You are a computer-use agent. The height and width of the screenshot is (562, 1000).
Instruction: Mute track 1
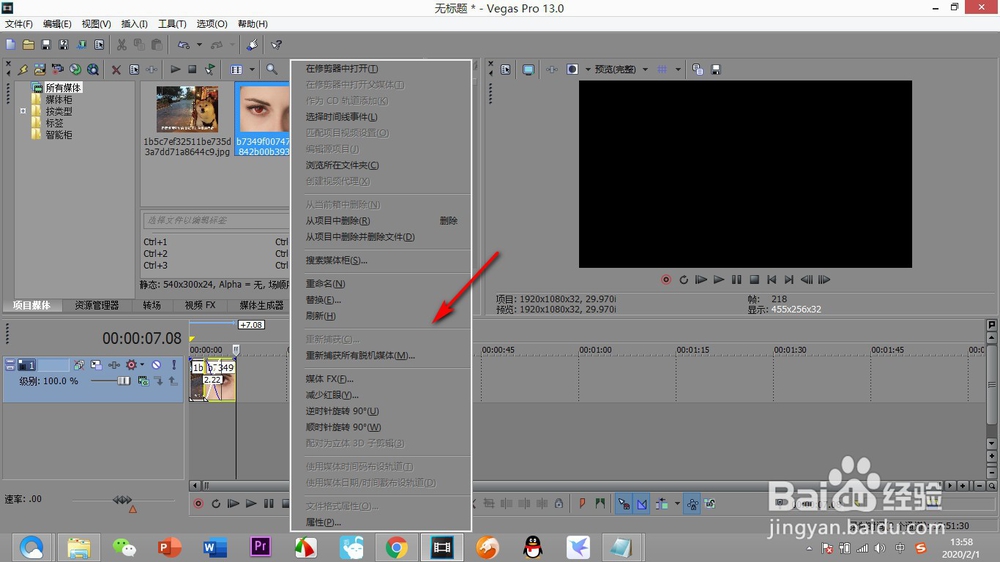(x=156, y=365)
